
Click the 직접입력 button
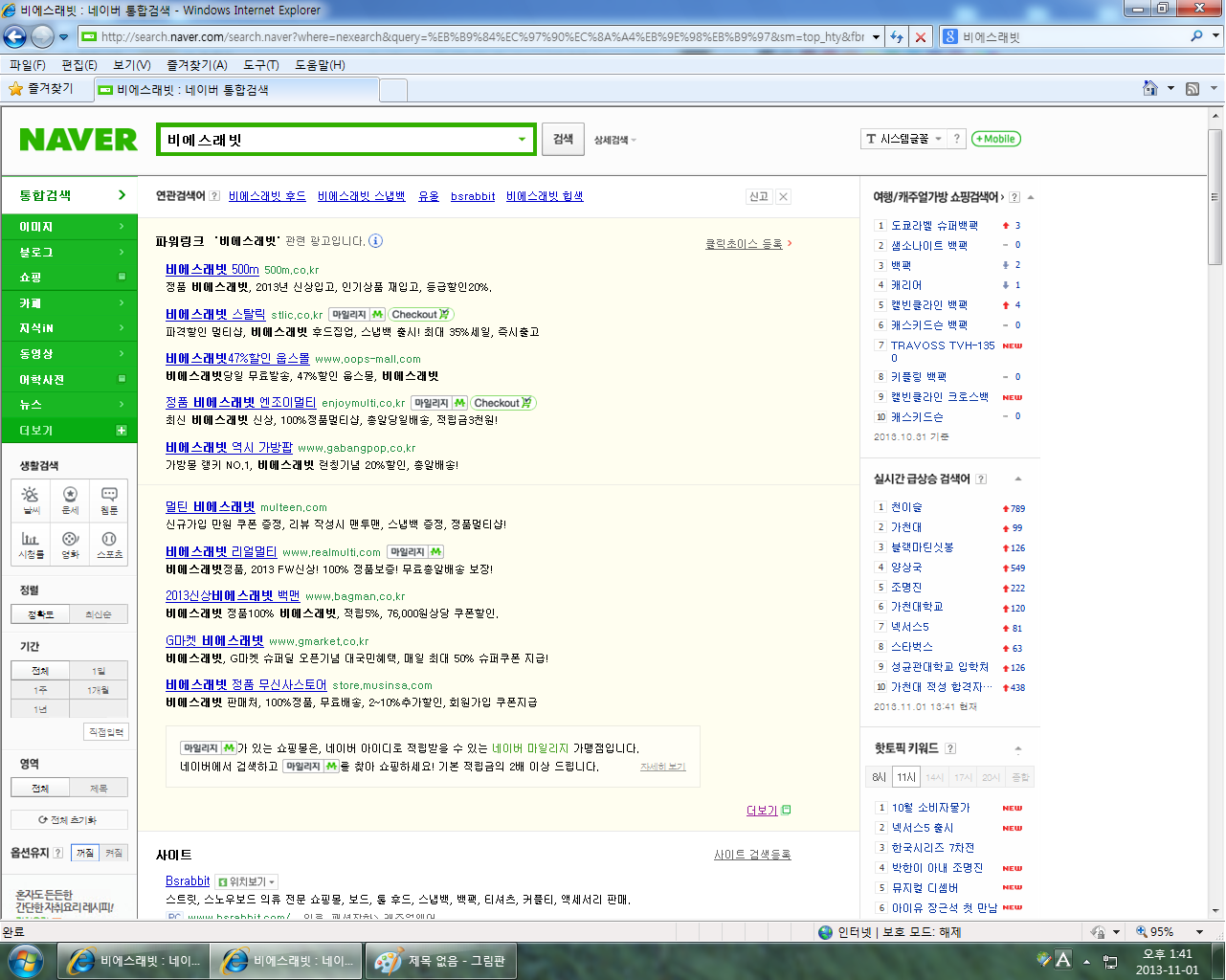(x=106, y=732)
